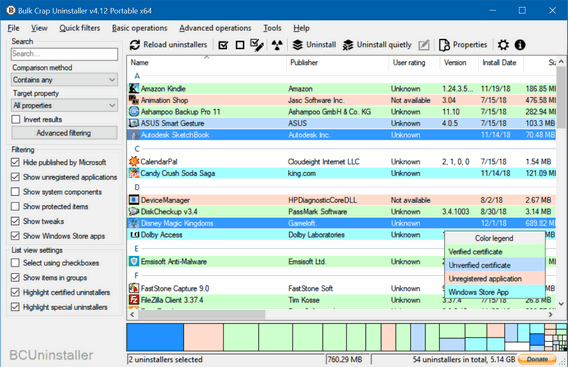
Task: Sort by the User rating column header
Action: tap(414, 62)
